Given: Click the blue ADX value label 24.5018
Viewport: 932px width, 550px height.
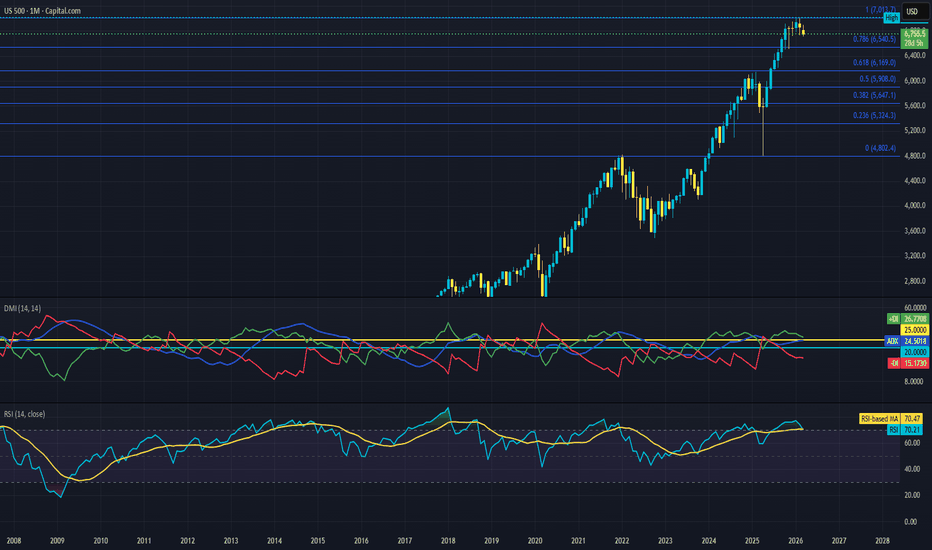Looking at the screenshot, I should pyautogui.click(x=915, y=341).
